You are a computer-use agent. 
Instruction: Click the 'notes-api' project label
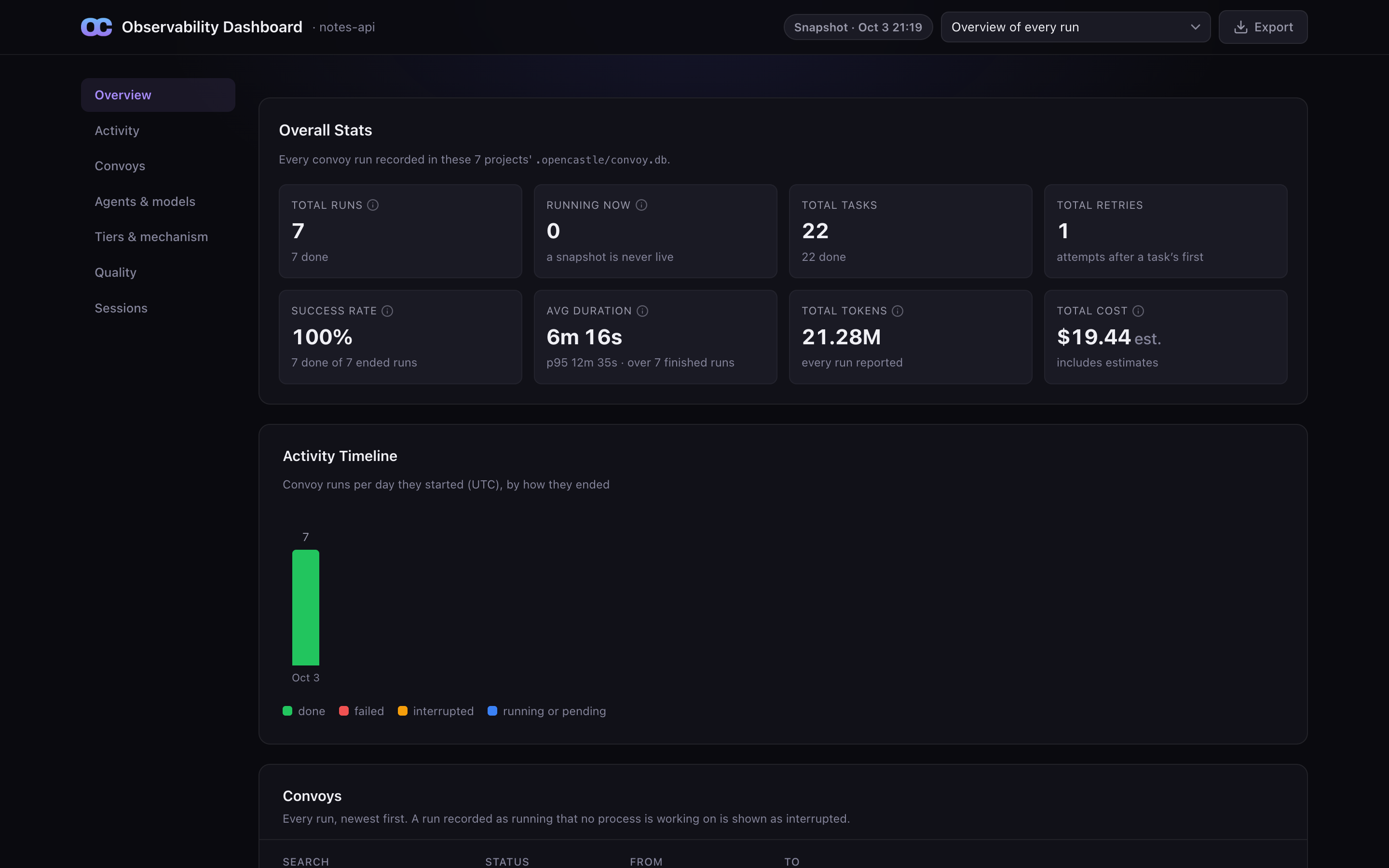(347, 27)
